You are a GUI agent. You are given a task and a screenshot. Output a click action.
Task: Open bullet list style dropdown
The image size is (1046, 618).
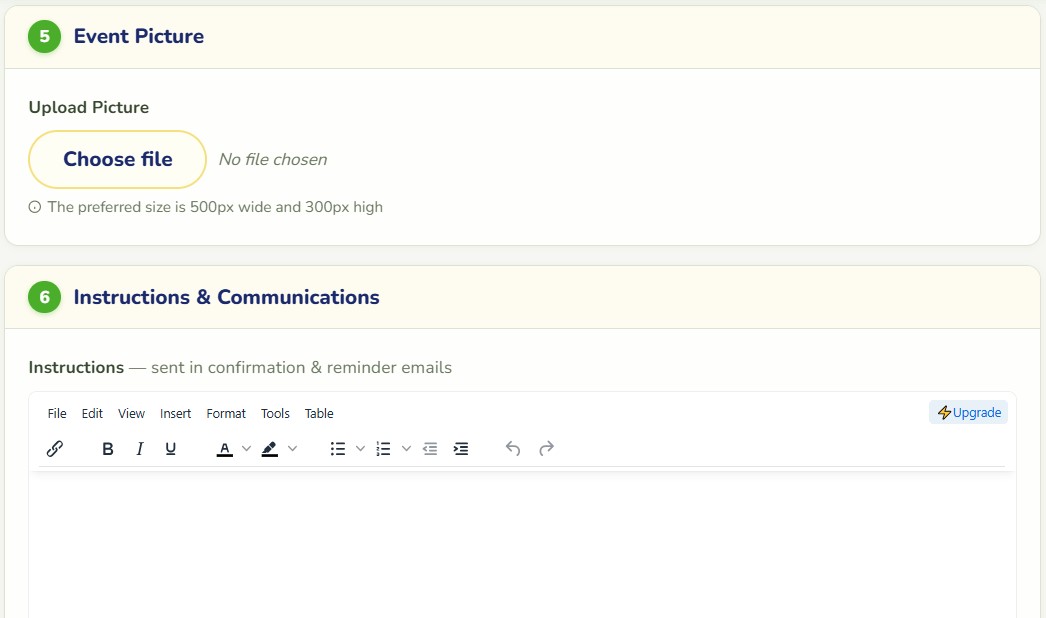[360, 448]
